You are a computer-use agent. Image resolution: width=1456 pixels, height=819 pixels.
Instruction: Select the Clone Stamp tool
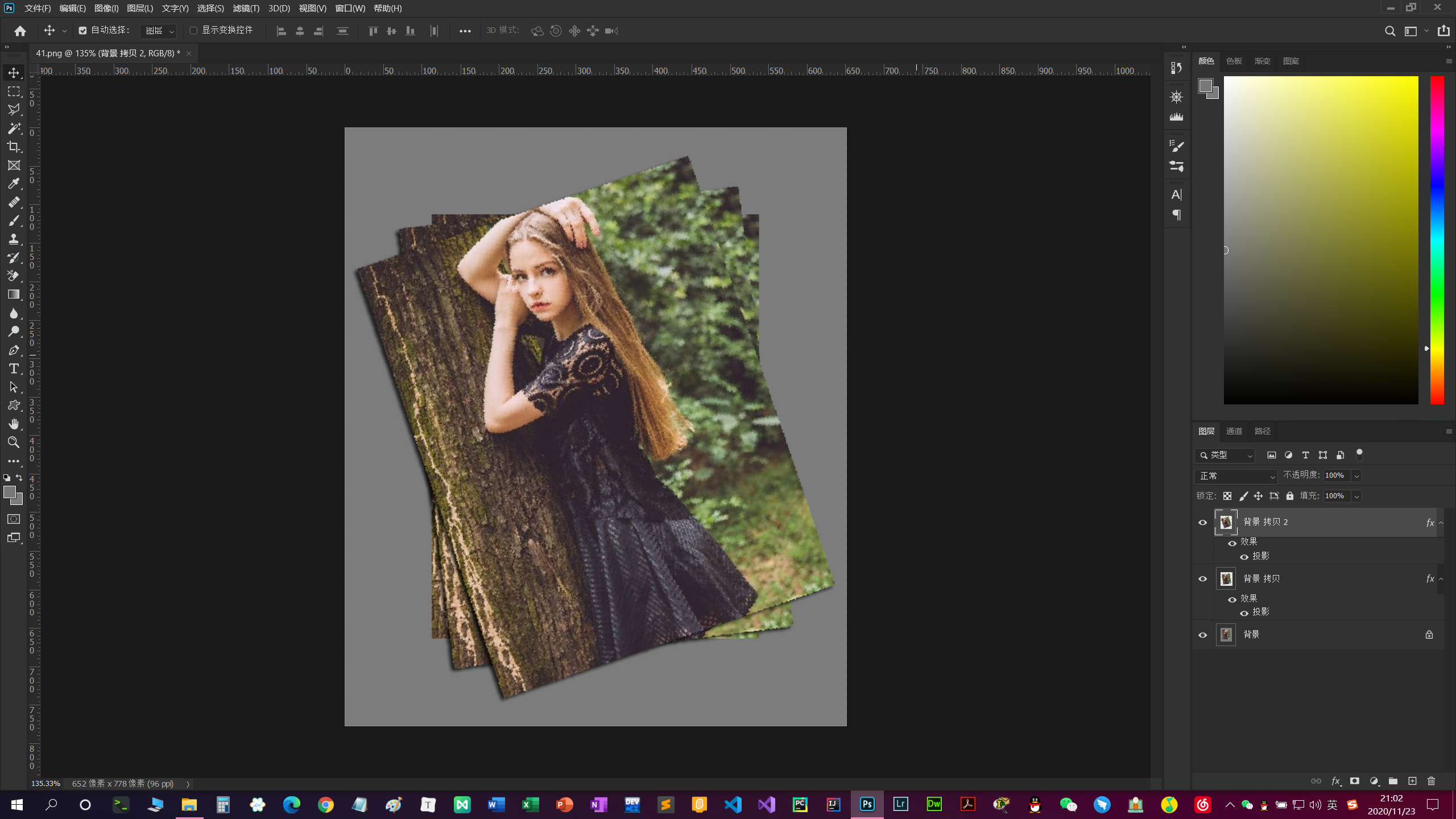(x=14, y=239)
